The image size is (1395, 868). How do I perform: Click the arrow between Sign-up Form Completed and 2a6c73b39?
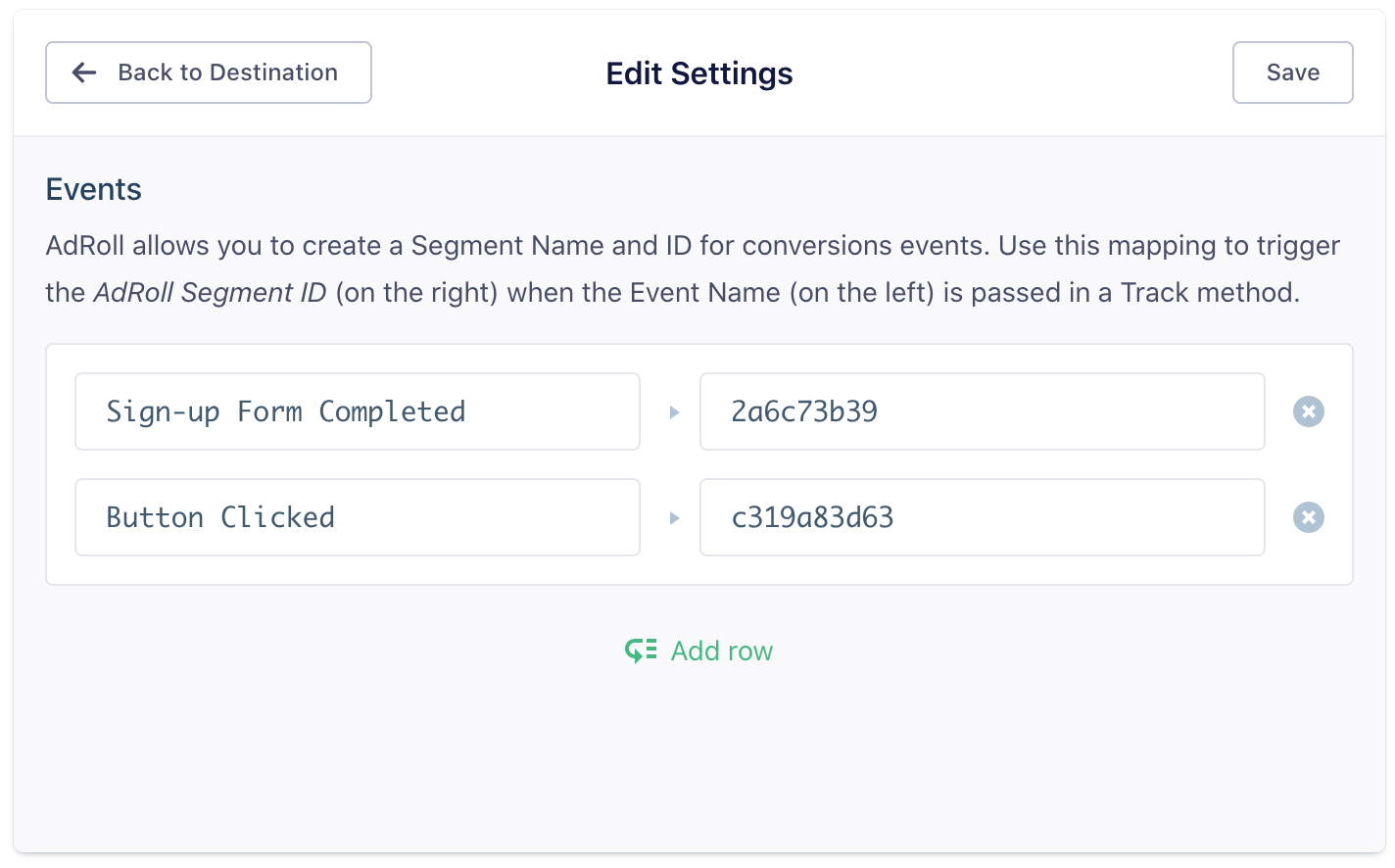(x=674, y=411)
